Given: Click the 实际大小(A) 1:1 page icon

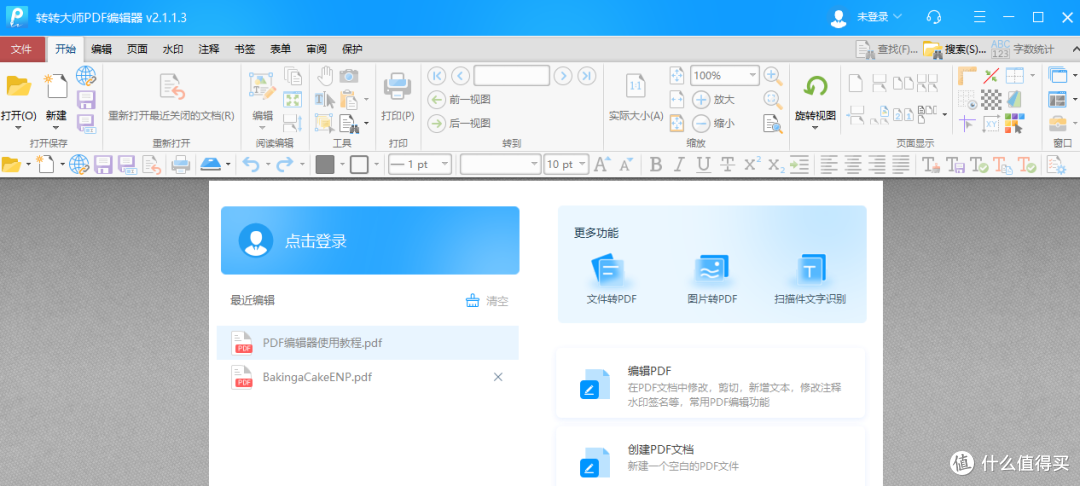Looking at the screenshot, I should tap(636, 87).
